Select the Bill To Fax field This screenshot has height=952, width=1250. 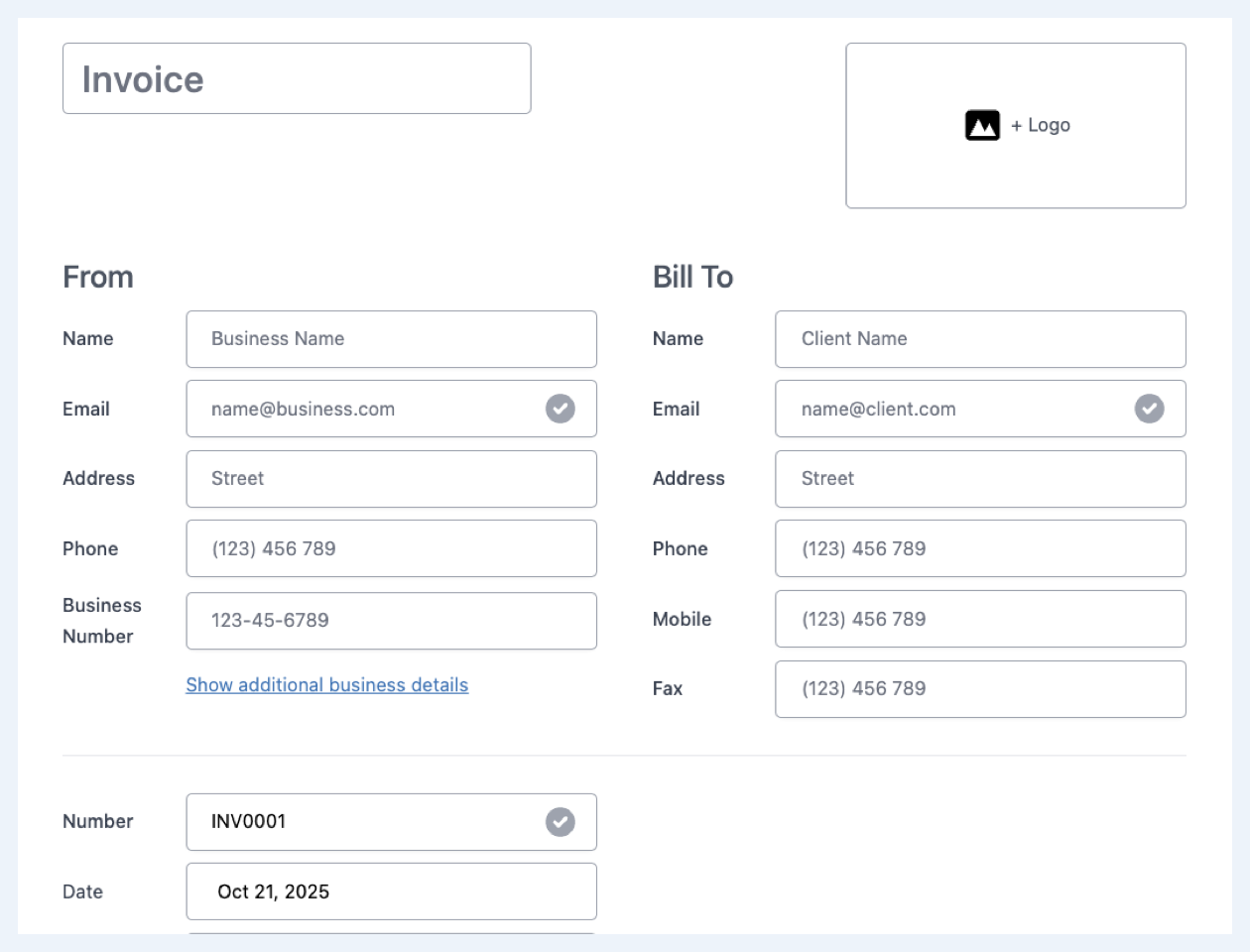[x=979, y=689]
